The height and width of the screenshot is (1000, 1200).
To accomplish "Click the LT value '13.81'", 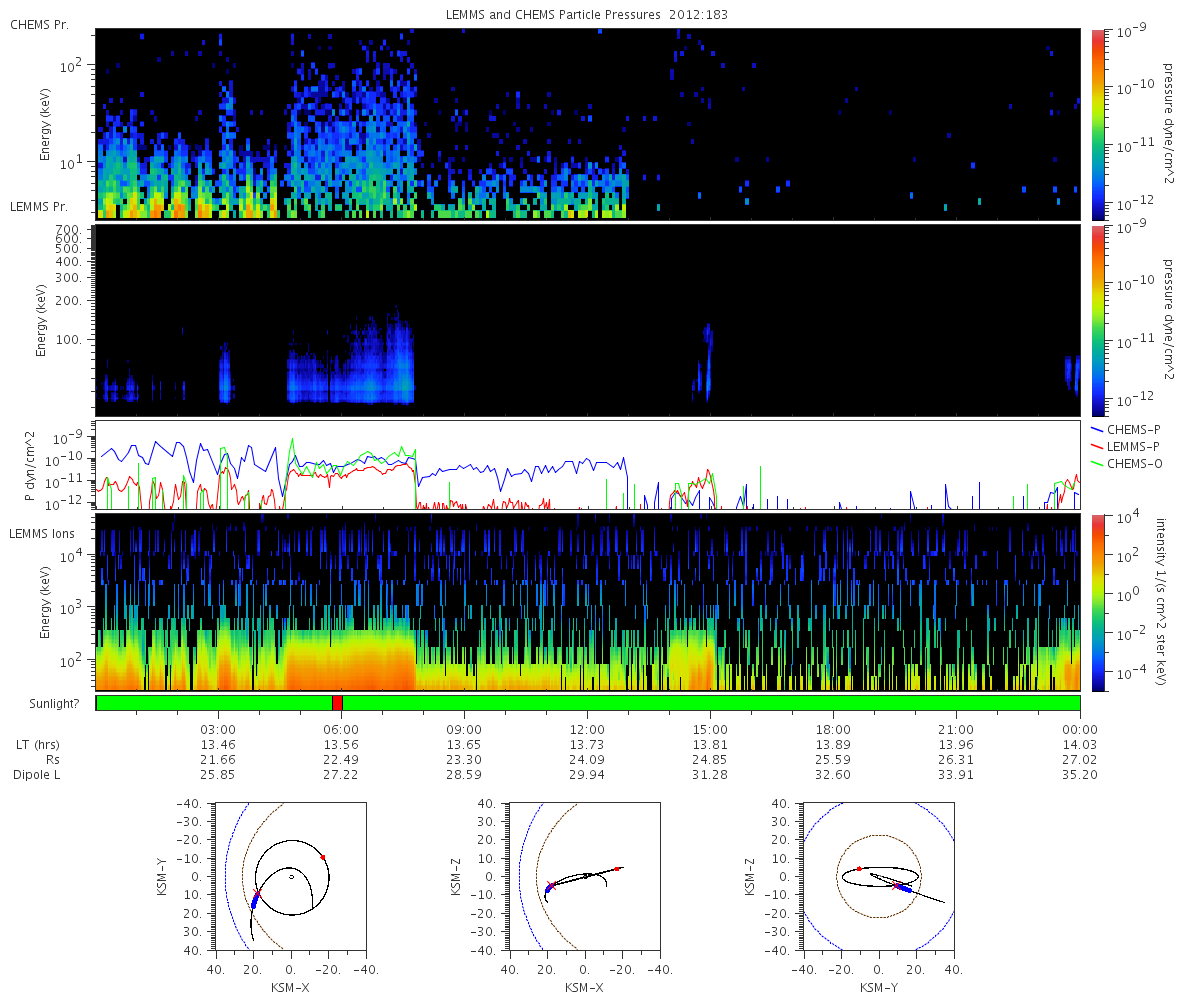I will coord(710,745).
